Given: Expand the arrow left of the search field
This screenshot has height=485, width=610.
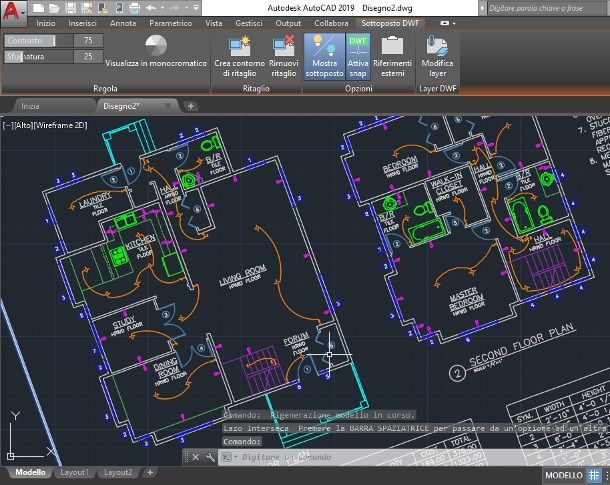Looking at the screenshot, I should [482, 8].
